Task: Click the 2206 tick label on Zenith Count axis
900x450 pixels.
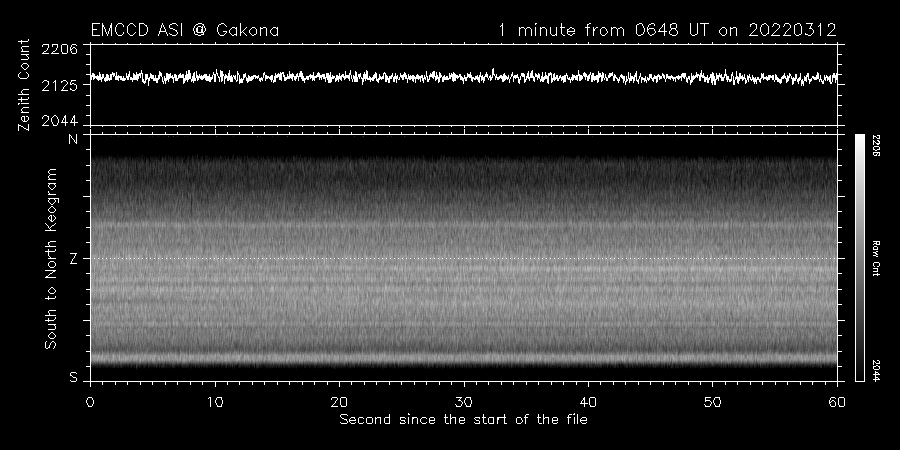Action: 60,49
